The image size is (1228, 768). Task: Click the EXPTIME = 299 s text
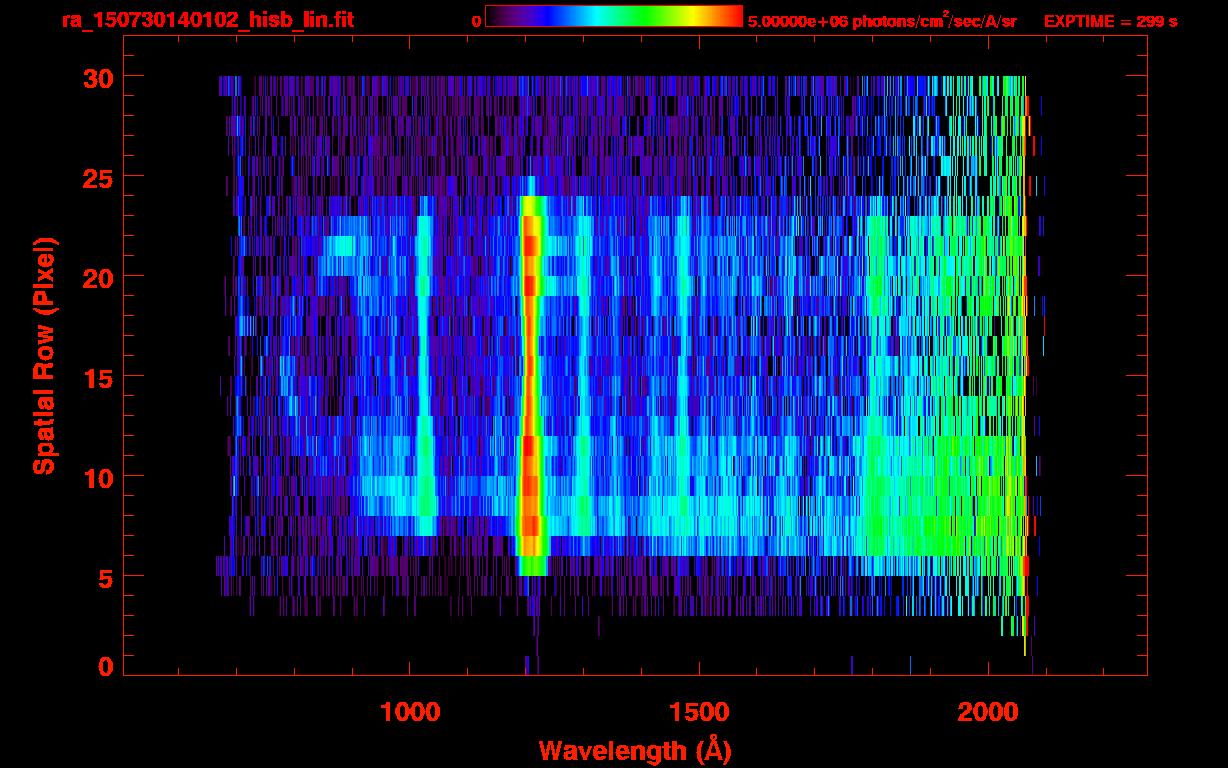pos(1109,21)
